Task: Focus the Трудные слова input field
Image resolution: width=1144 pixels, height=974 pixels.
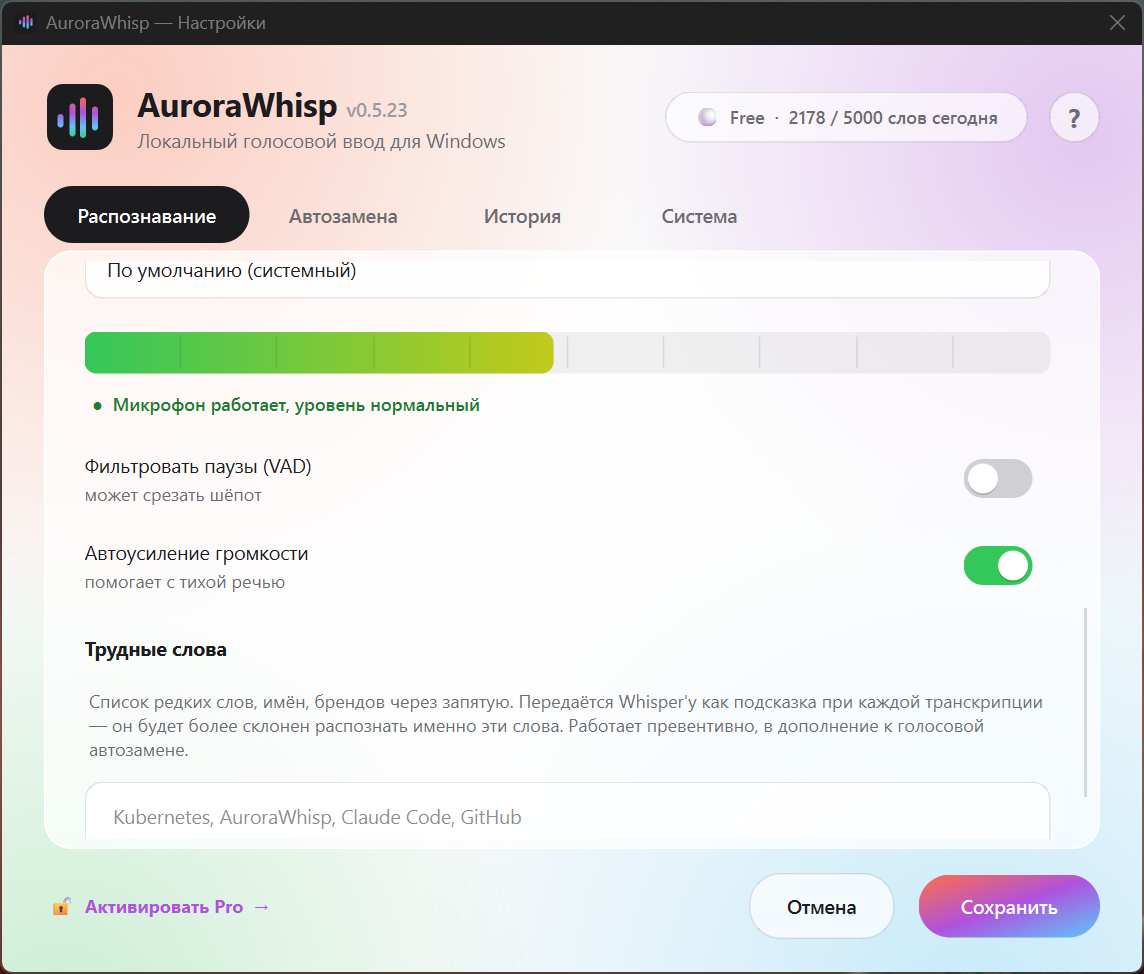Action: click(x=568, y=811)
